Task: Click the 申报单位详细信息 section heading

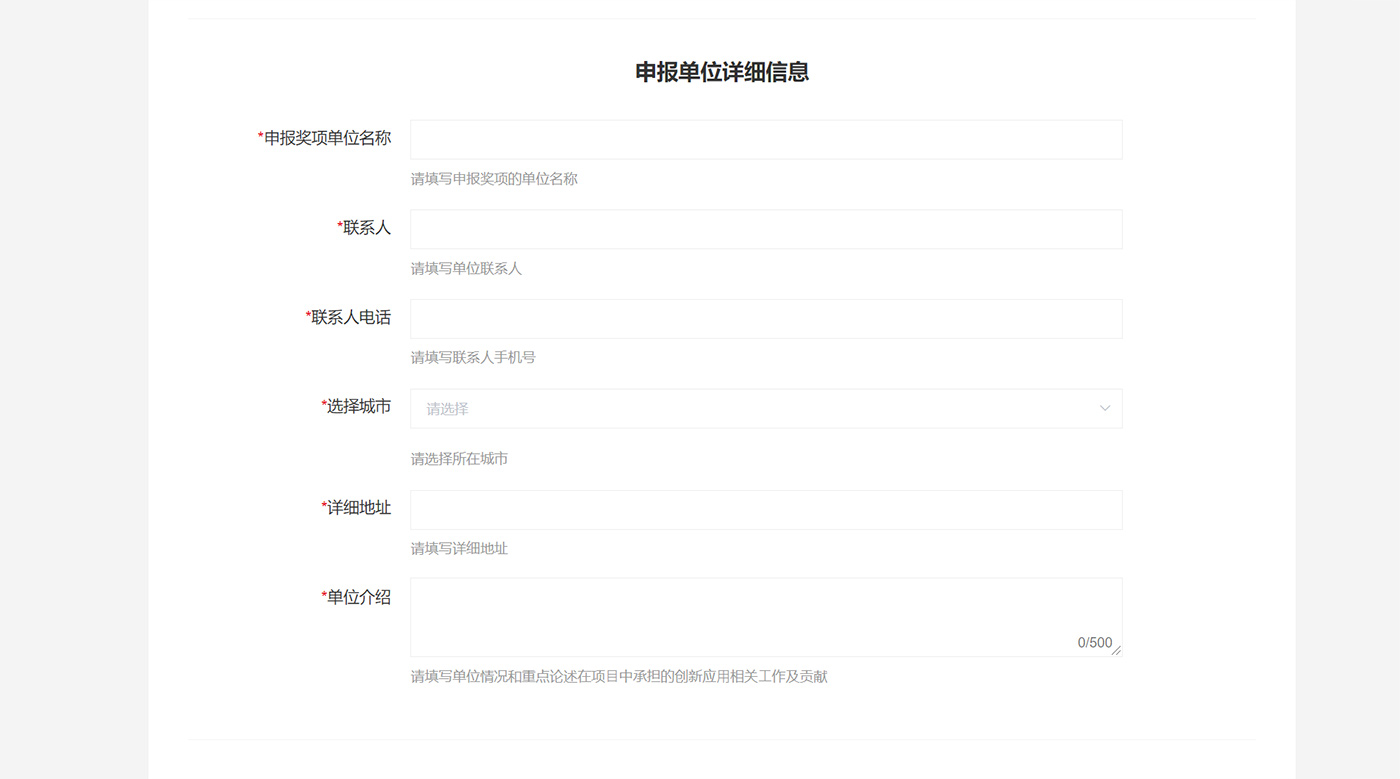Action: [721, 72]
